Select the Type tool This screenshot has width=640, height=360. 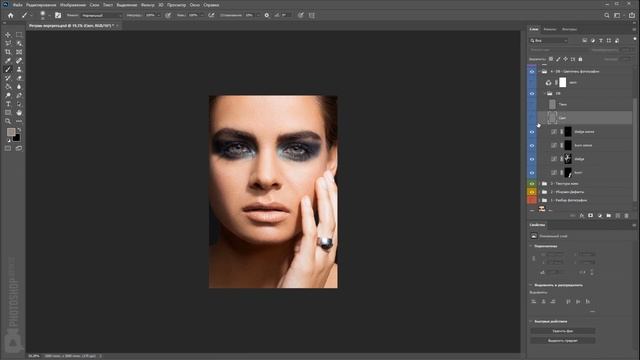pyautogui.click(x=8, y=104)
